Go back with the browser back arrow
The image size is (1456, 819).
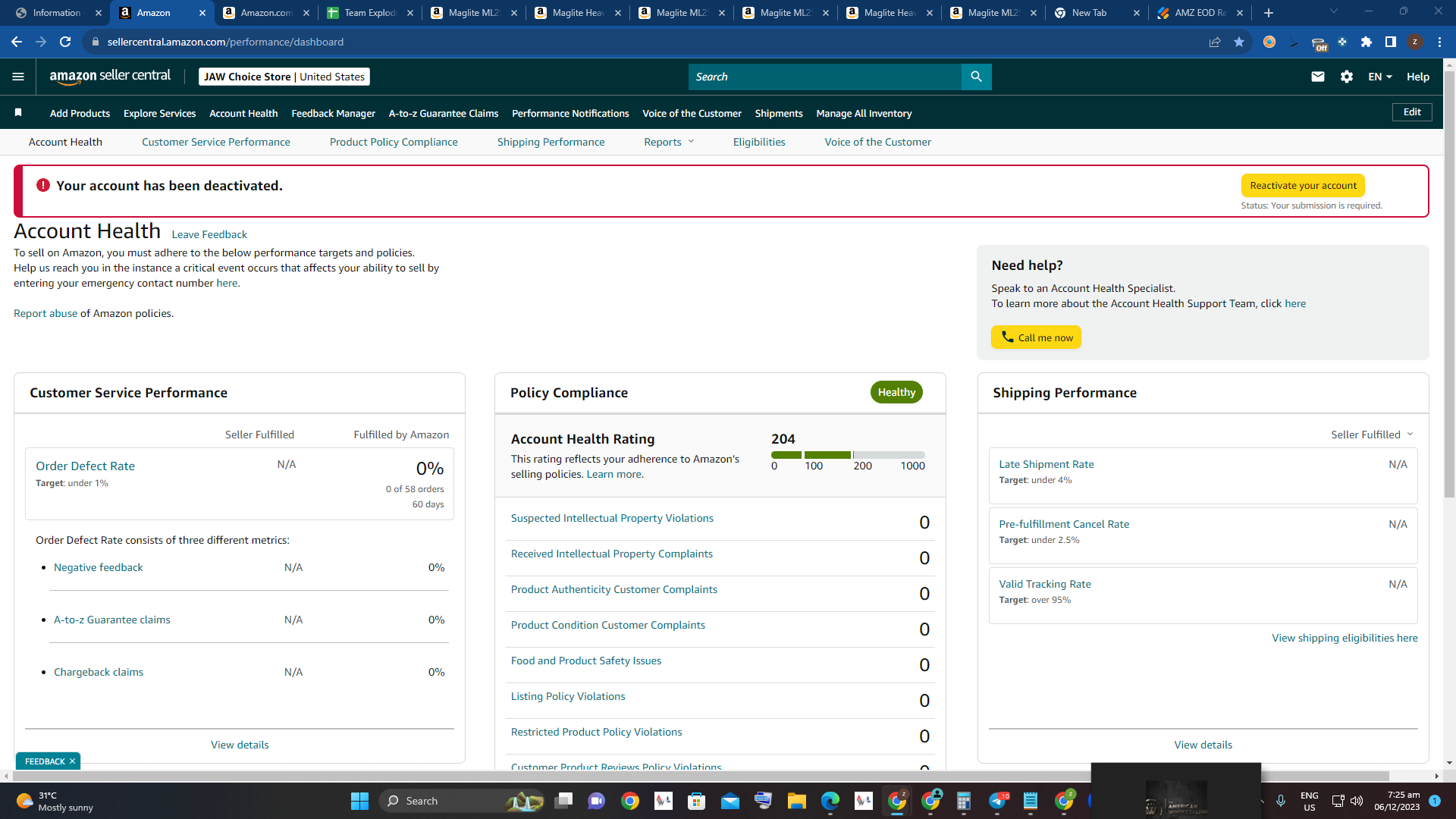pos(17,42)
